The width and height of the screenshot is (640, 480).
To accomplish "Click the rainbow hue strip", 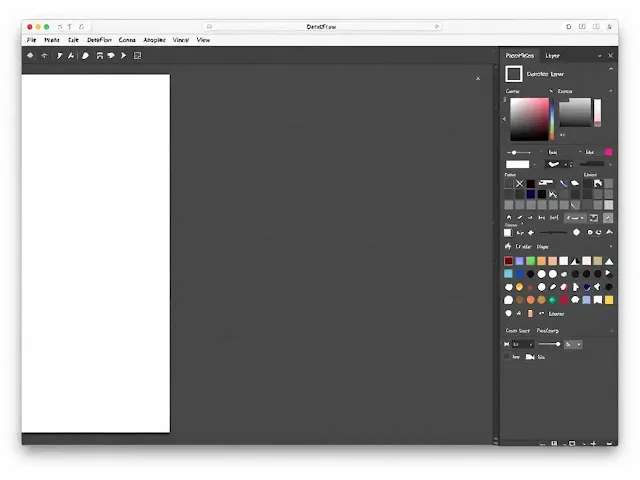I will click(552, 119).
